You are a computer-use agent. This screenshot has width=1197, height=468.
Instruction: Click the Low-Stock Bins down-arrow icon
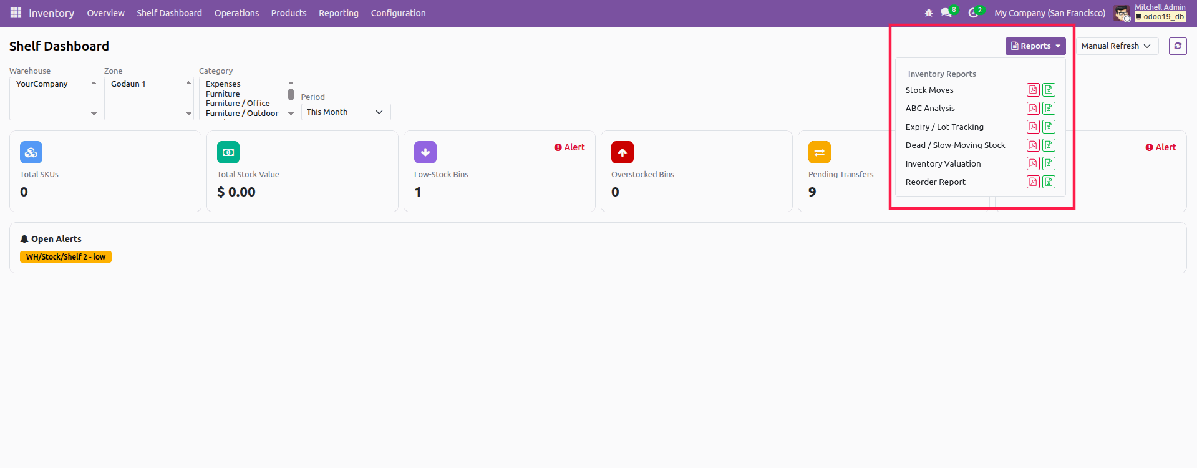[x=425, y=152]
